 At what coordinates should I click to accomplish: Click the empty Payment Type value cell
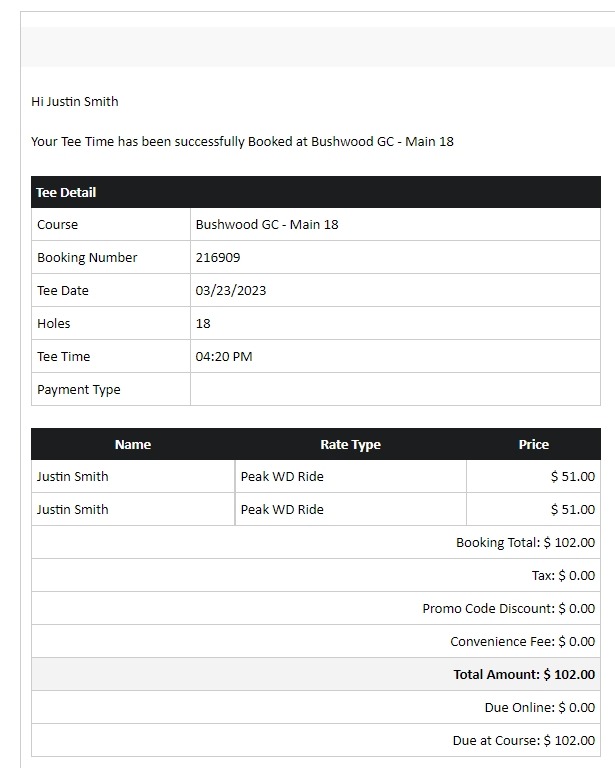(x=395, y=389)
